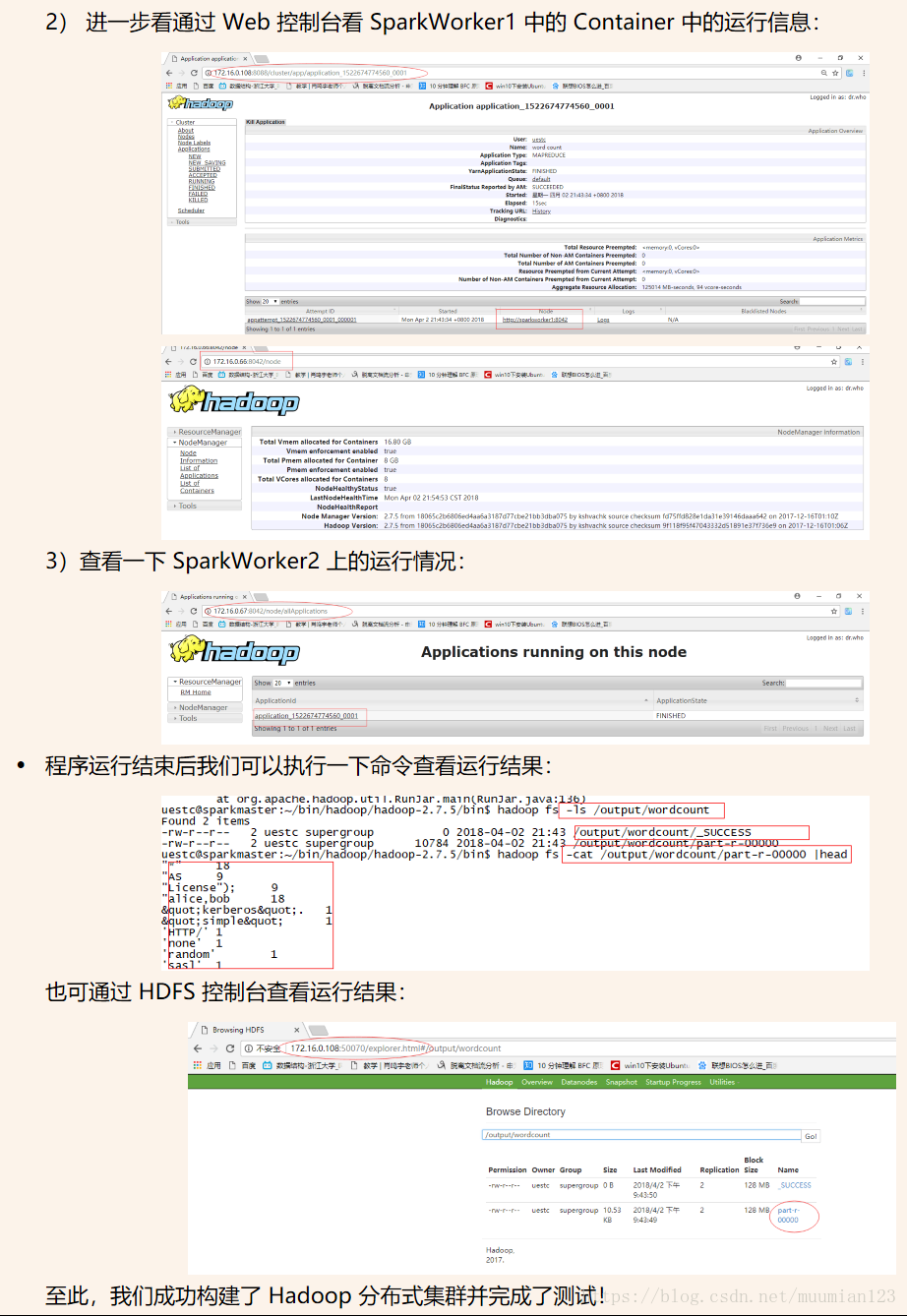Click address bar showing 172.16.0.66:8042/node
Image resolution: width=907 pixels, height=1316 pixels.
(521, 362)
